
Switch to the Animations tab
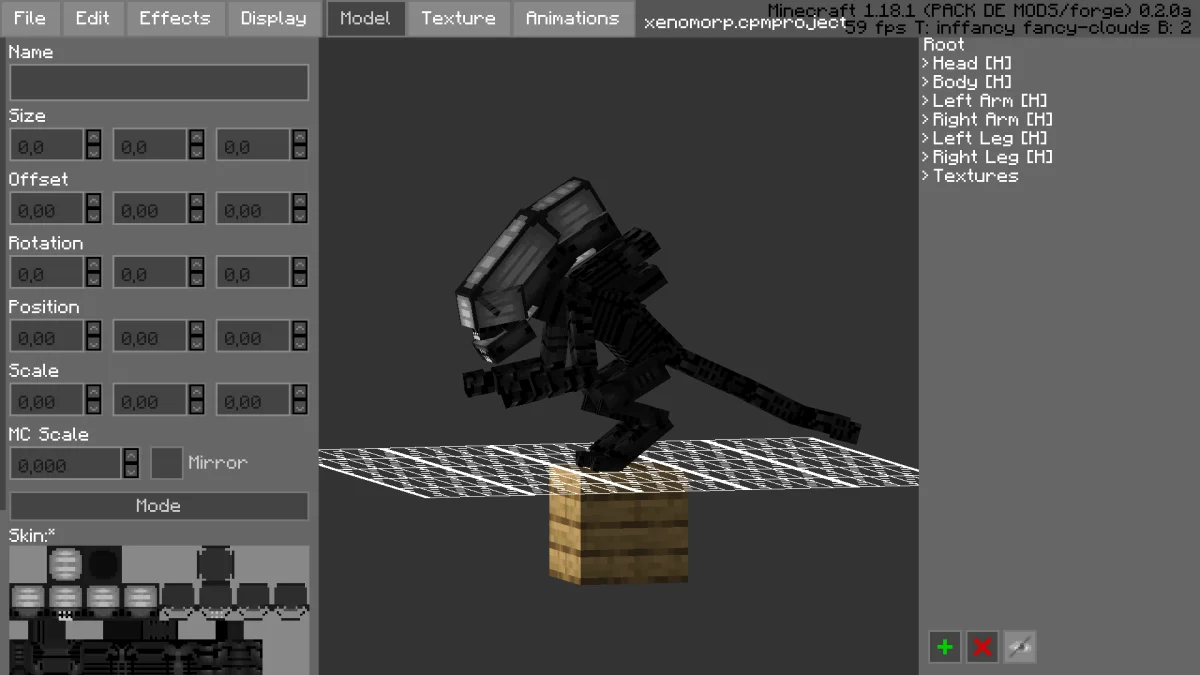(573, 18)
